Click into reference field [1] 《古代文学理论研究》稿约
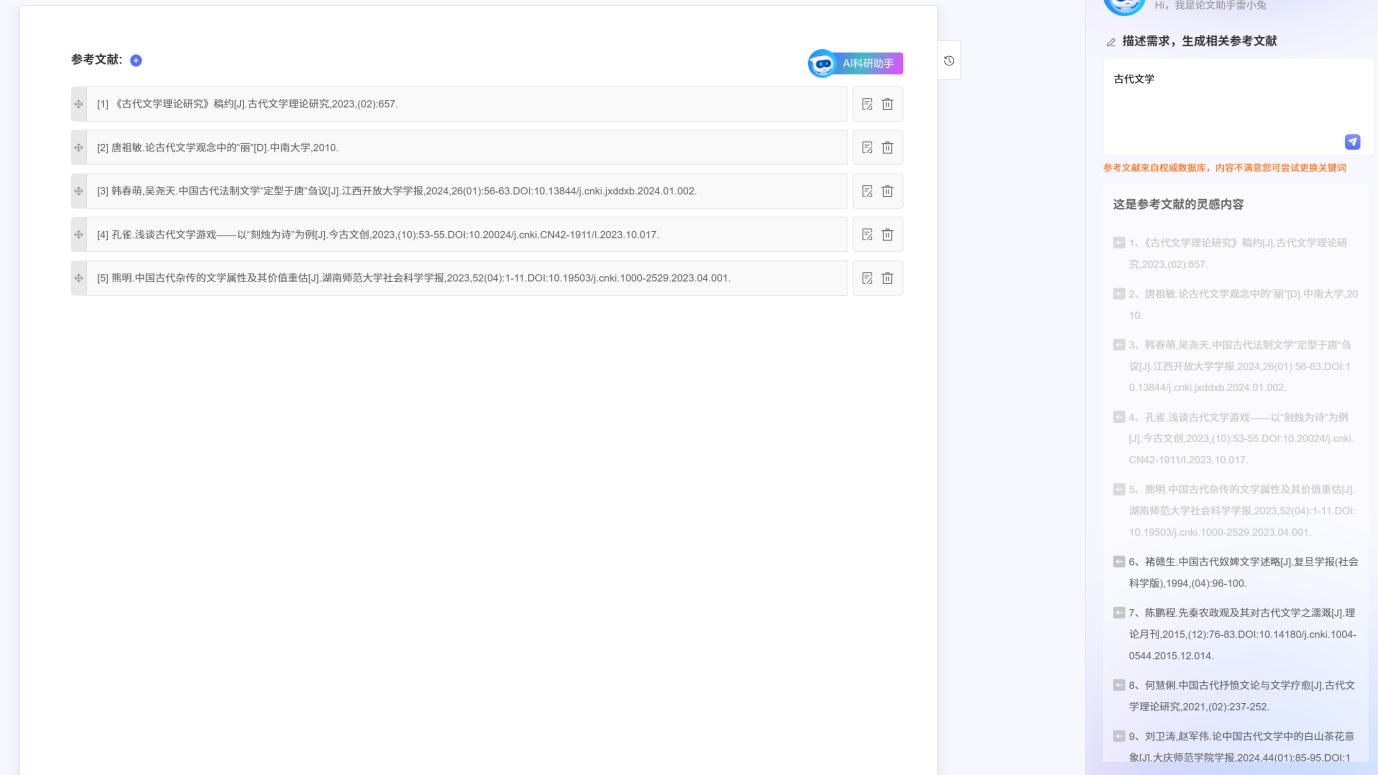 pyautogui.click(x=467, y=104)
